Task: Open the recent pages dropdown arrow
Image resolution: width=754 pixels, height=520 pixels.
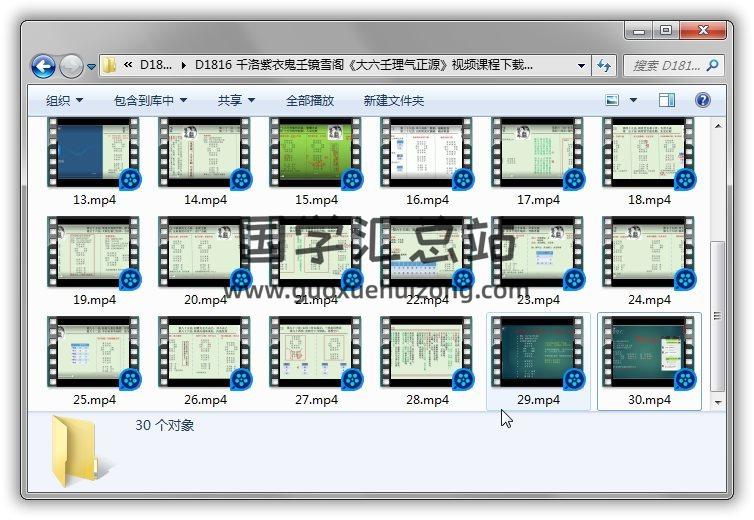Action: [91, 66]
